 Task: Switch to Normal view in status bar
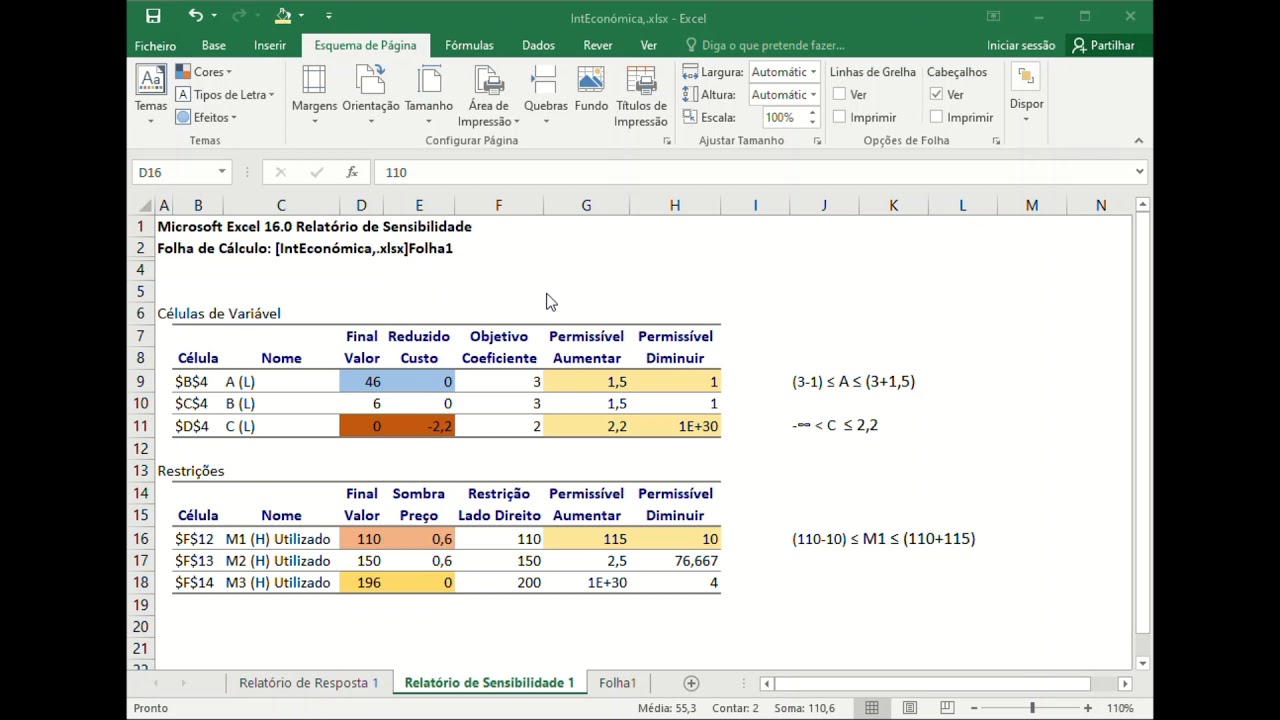coord(872,708)
